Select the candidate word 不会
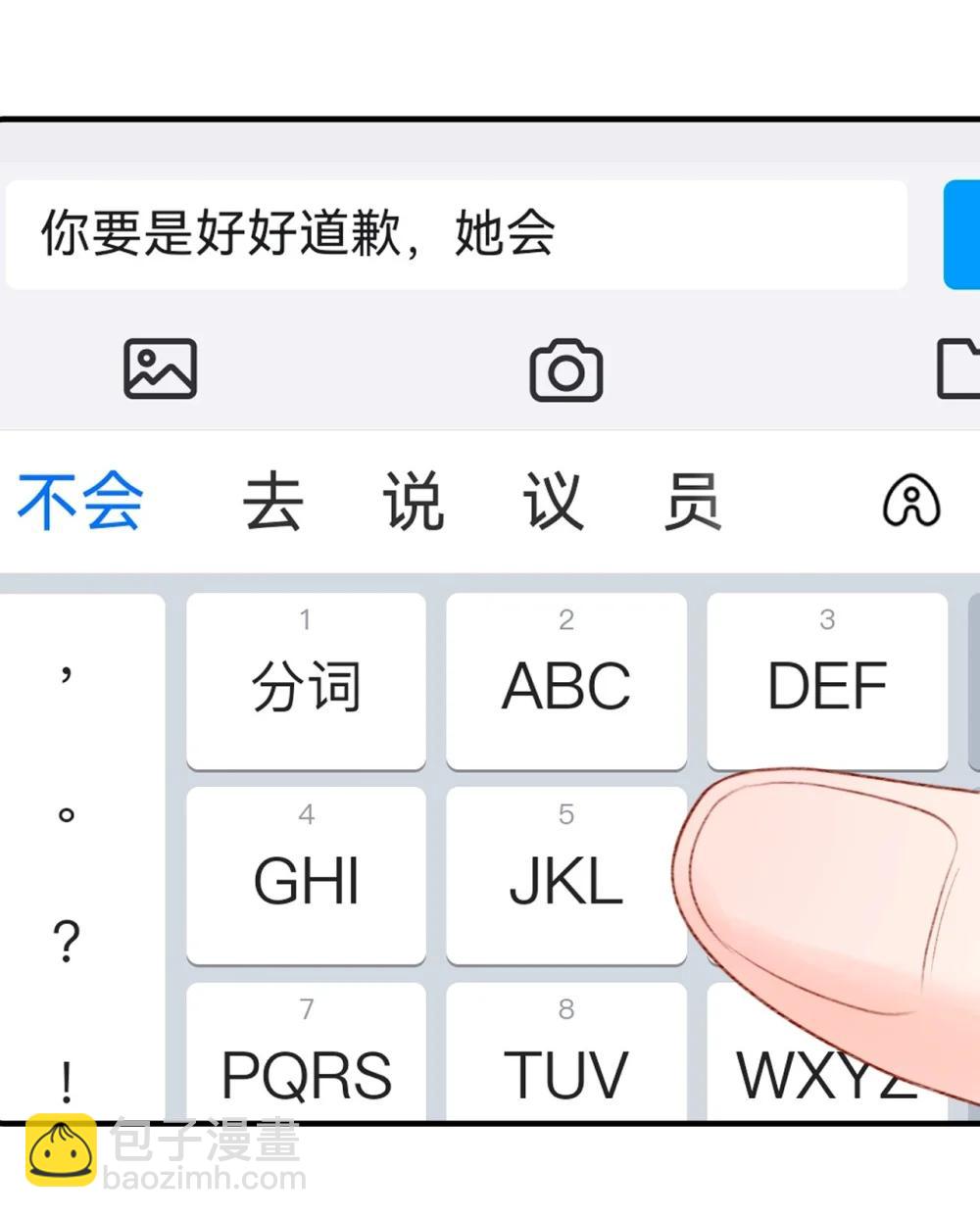This screenshot has height=1217, width=980. [x=80, y=501]
